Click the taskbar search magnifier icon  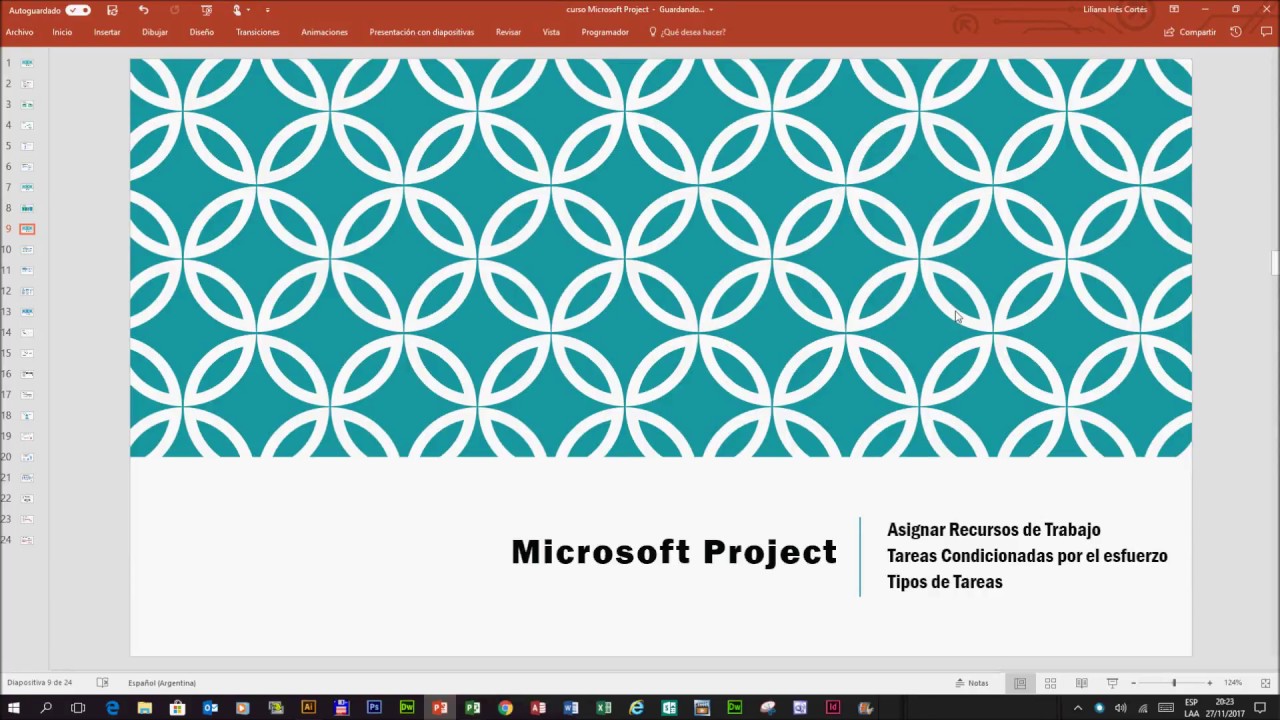(x=46, y=708)
